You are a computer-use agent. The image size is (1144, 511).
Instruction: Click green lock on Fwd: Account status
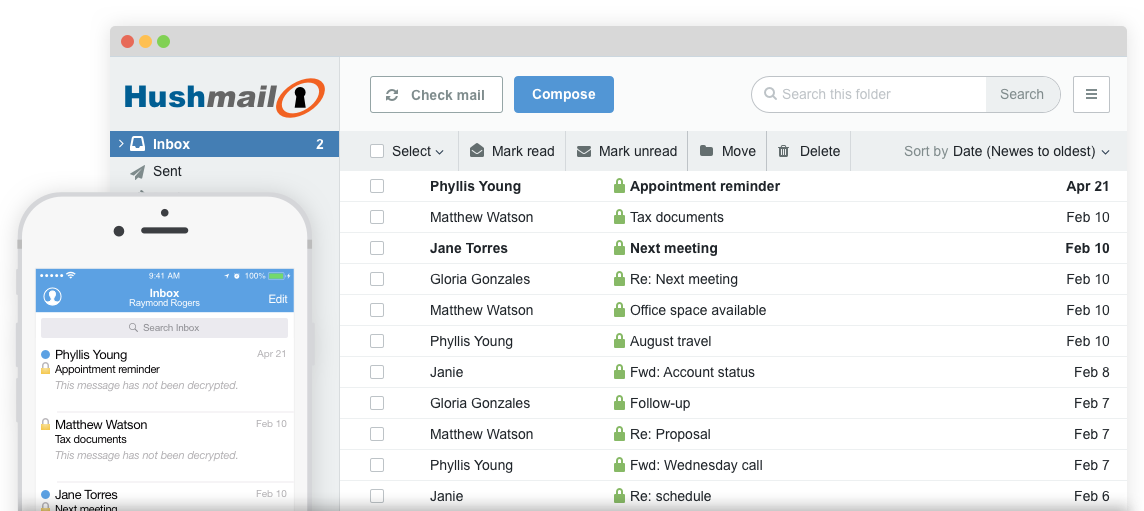click(619, 372)
